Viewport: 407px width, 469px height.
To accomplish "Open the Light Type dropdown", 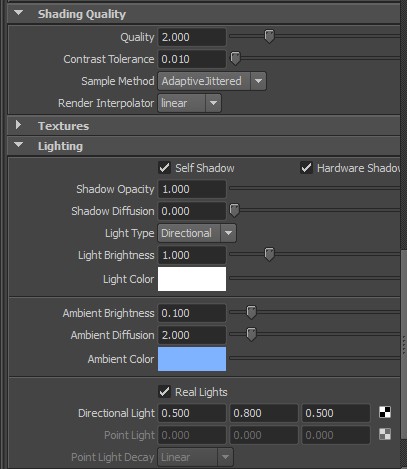I will [x=197, y=233].
